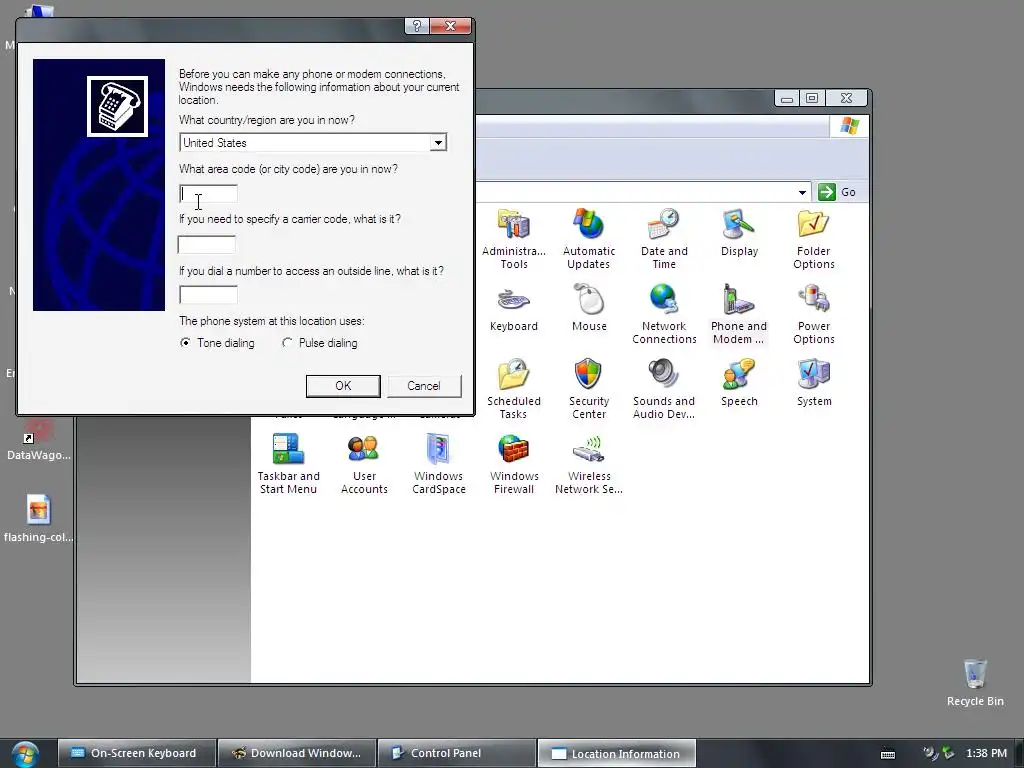The image size is (1024, 768).
Task: Select the flashing-col desktop file
Action: pyautogui.click(x=39, y=519)
